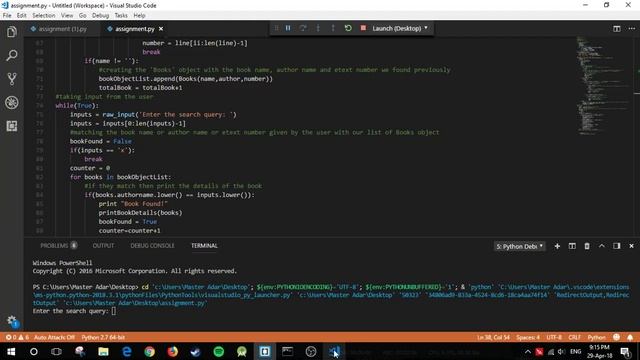Image resolution: width=640 pixels, height=360 pixels.
Task: Click 'for books in bookObjectList:' code line
Action: coord(120,177)
